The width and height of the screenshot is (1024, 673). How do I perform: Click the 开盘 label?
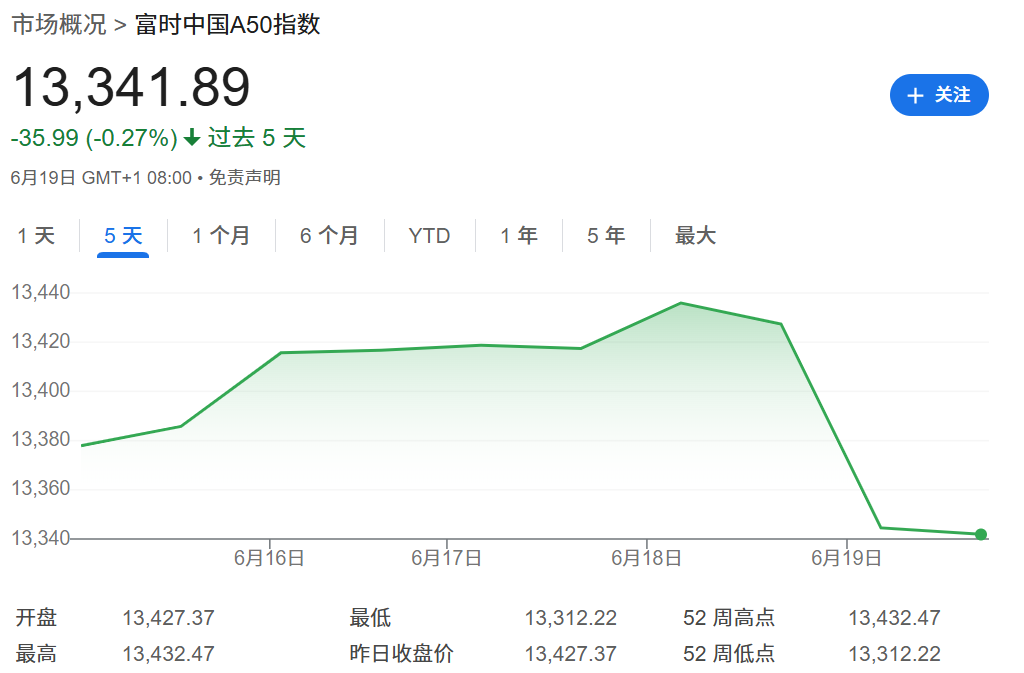click(37, 618)
